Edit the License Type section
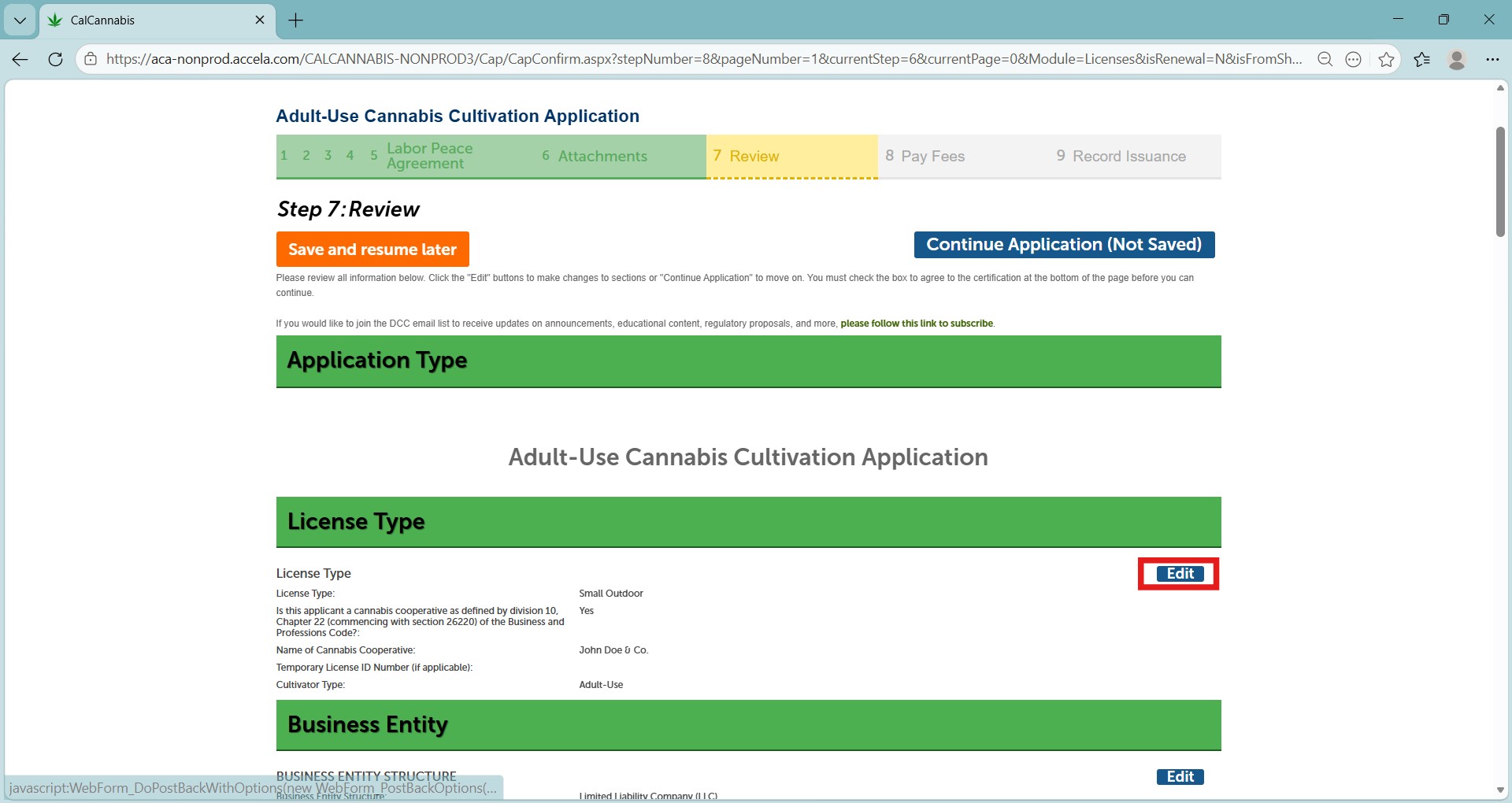Viewport: 1512px width, 803px height. [1180, 574]
